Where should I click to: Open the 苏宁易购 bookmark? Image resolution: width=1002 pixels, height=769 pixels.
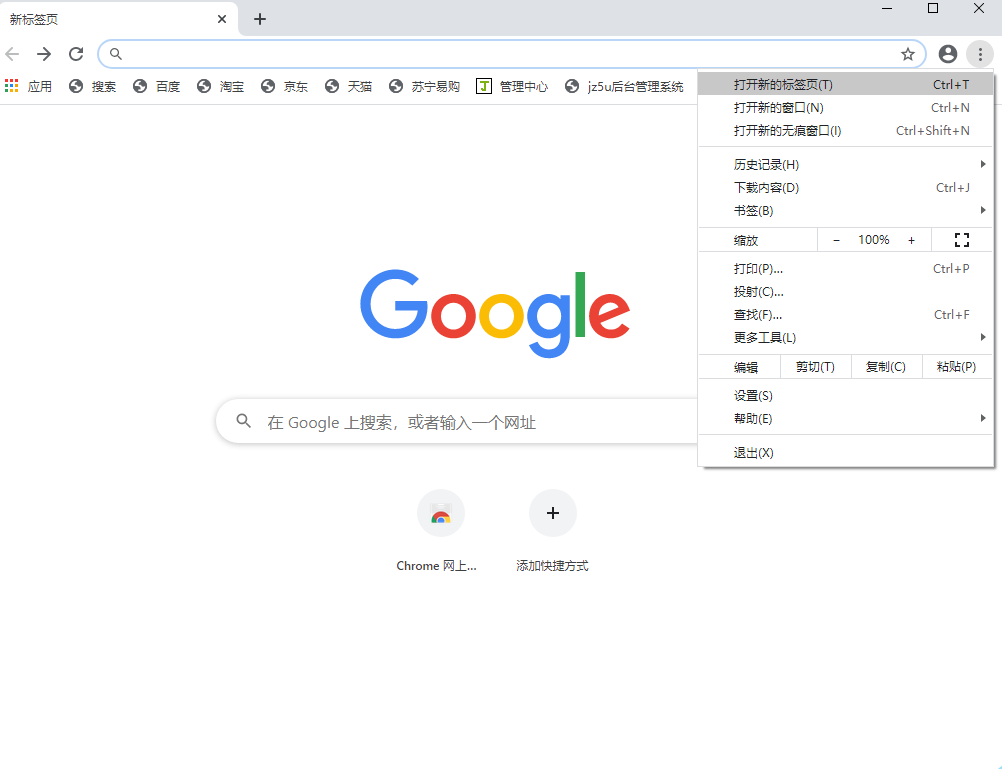tap(424, 86)
